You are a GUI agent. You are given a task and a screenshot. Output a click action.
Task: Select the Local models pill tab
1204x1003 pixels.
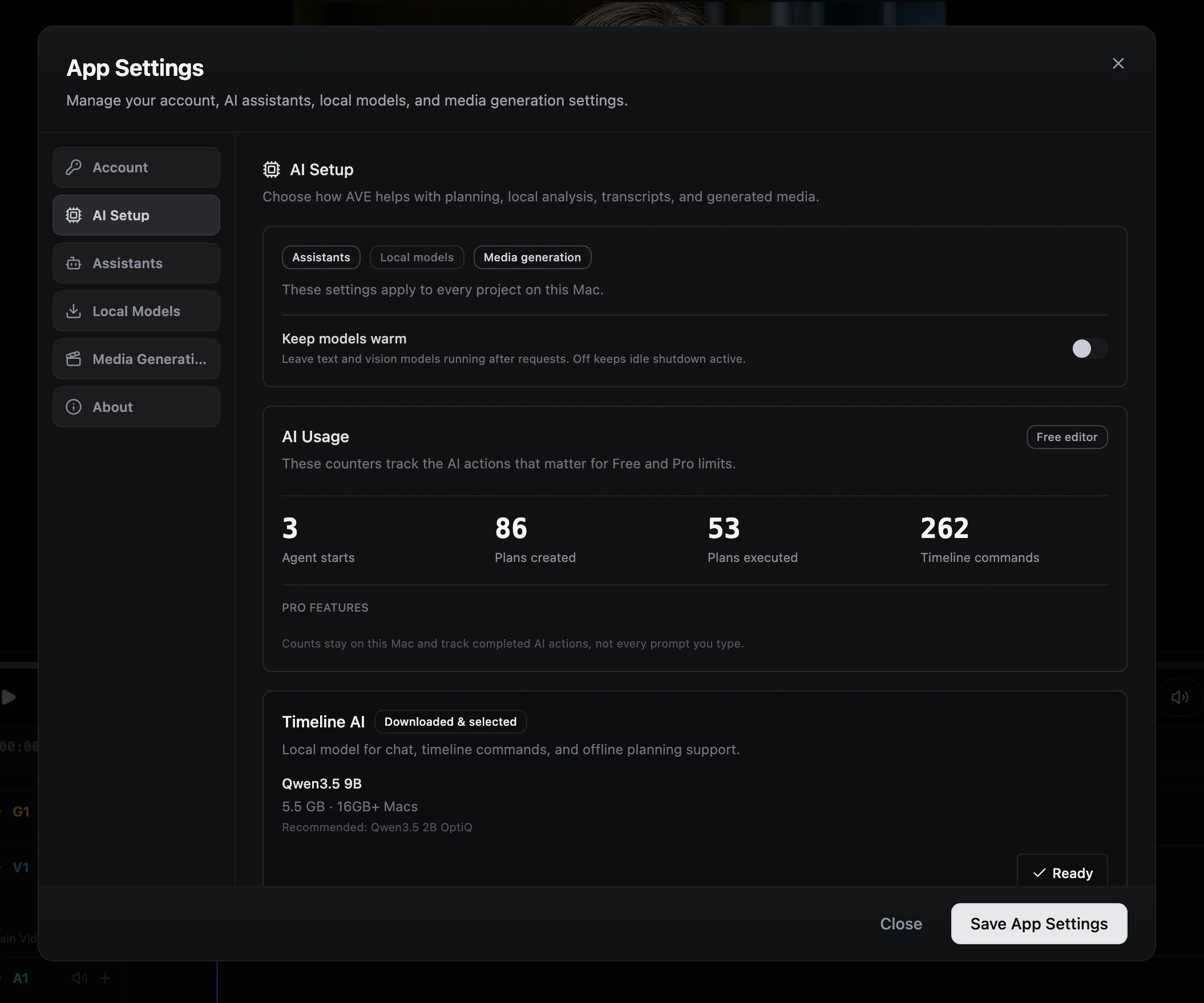[417, 257]
